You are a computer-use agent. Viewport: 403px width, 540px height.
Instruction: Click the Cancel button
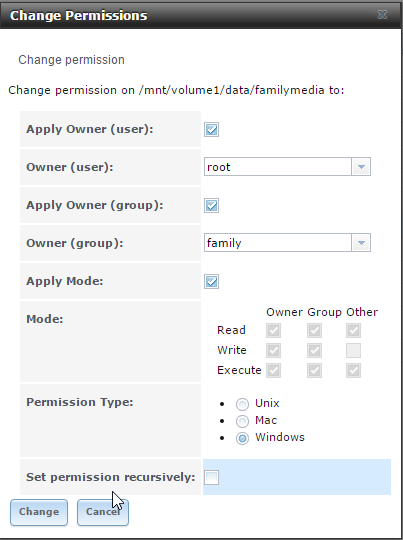[x=103, y=512]
